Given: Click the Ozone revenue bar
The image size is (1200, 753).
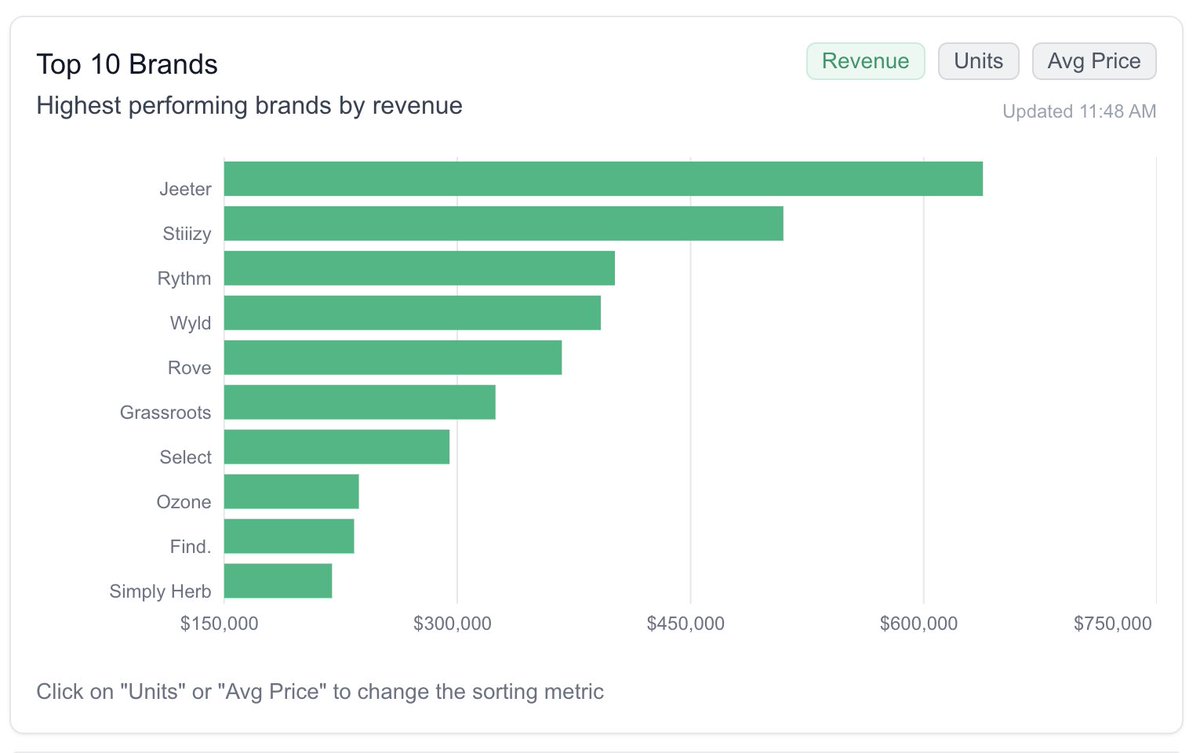Looking at the screenshot, I should coord(291,492).
